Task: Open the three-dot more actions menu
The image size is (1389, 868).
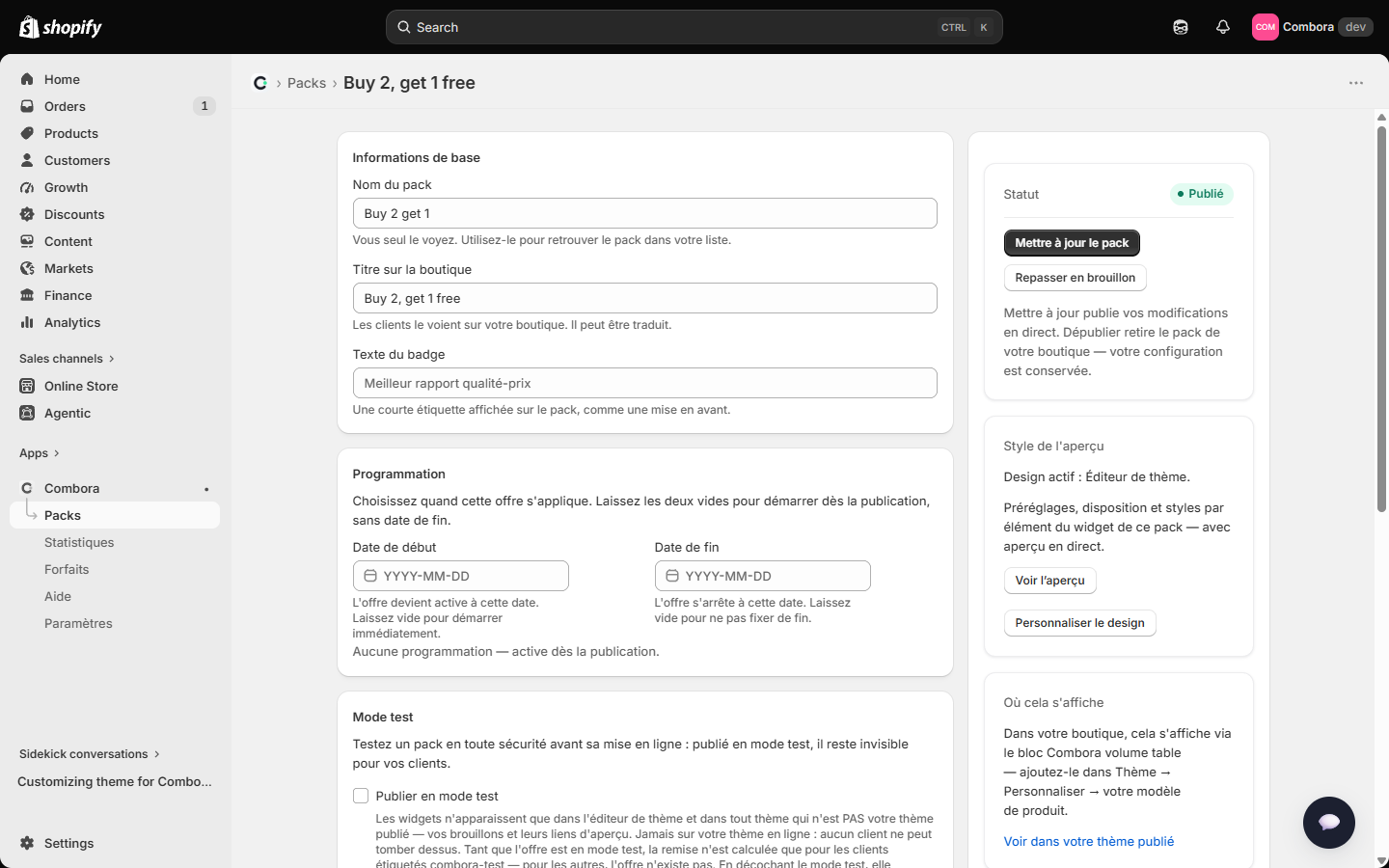Action: point(1356,83)
